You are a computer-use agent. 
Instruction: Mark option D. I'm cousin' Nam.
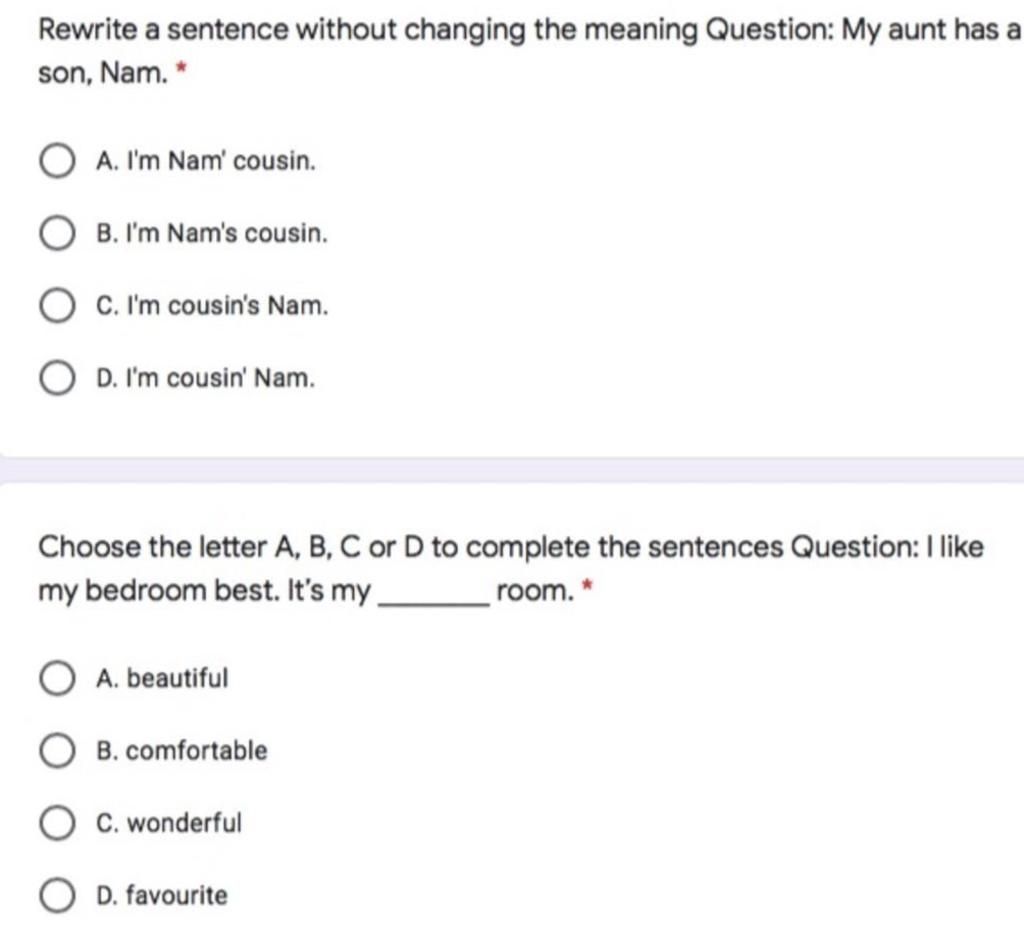57,379
